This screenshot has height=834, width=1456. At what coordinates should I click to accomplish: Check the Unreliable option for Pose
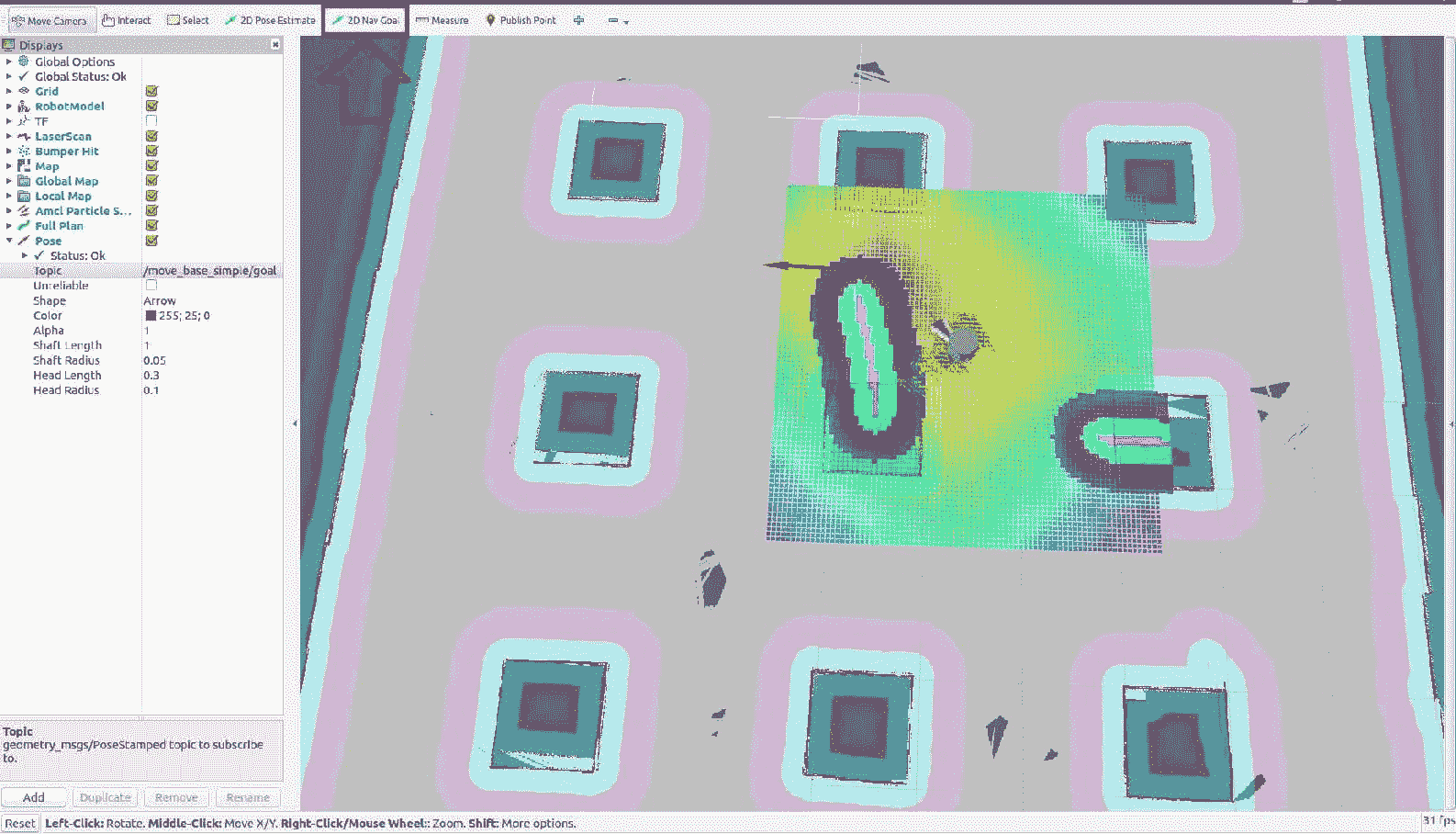point(151,286)
